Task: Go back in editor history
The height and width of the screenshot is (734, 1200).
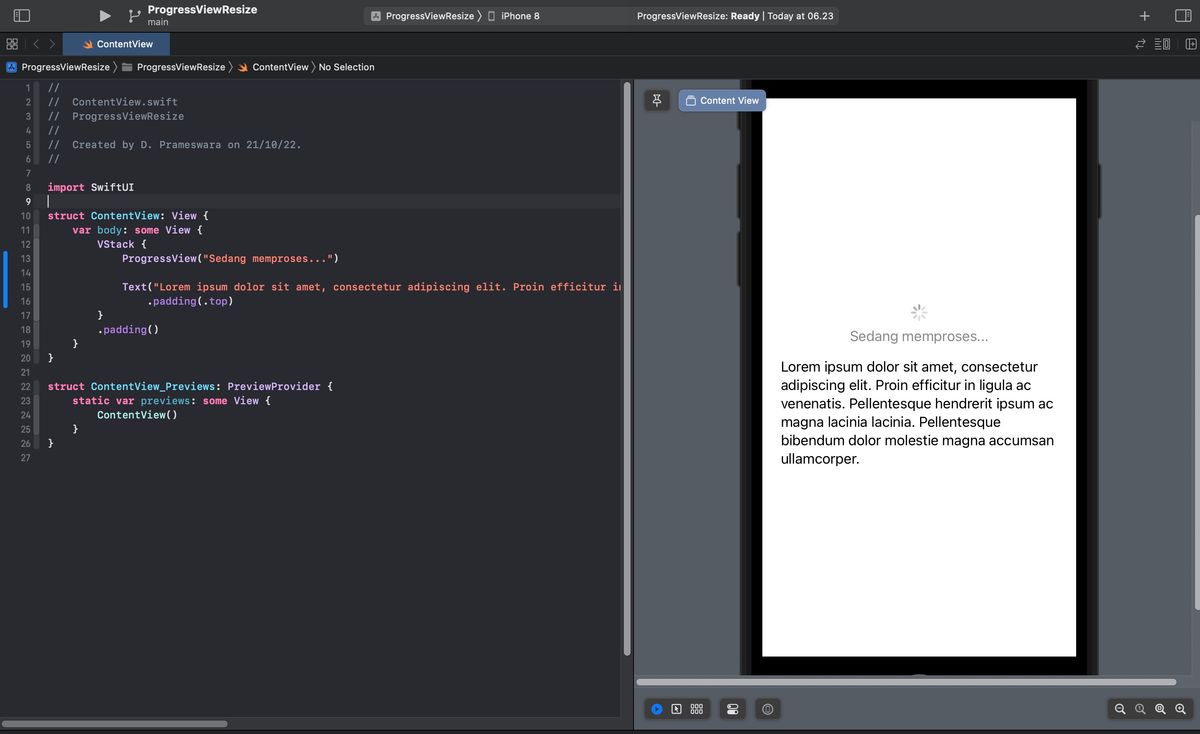Action: 35,44
